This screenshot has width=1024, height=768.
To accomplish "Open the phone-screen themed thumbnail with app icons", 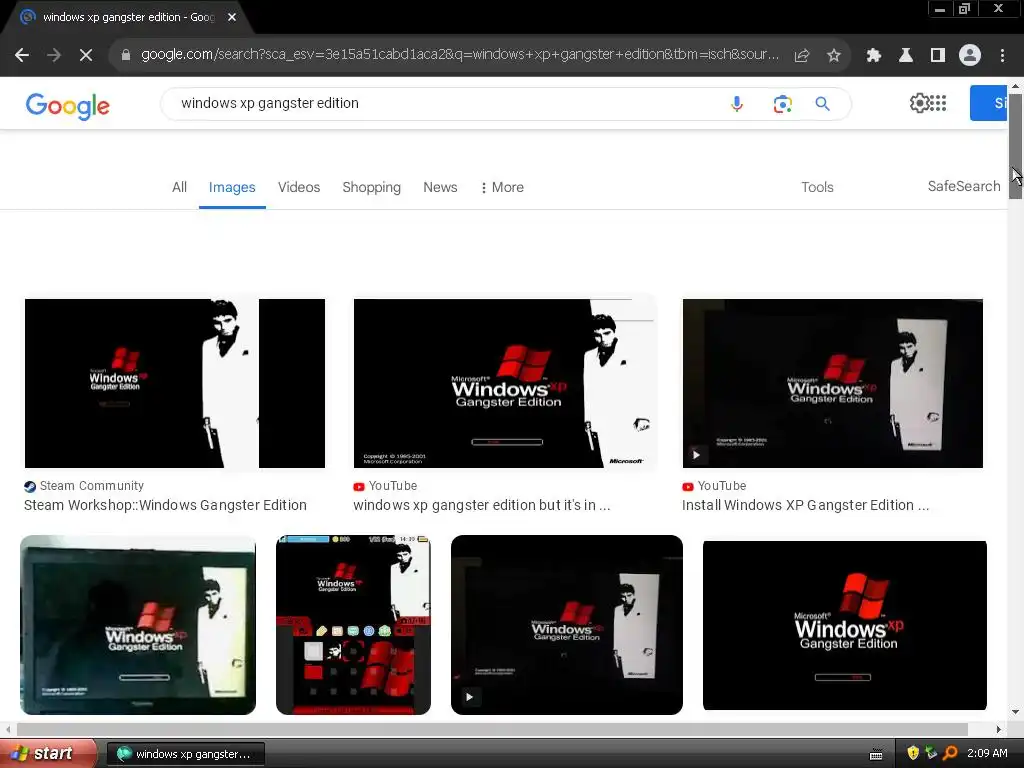I will click(353, 625).
